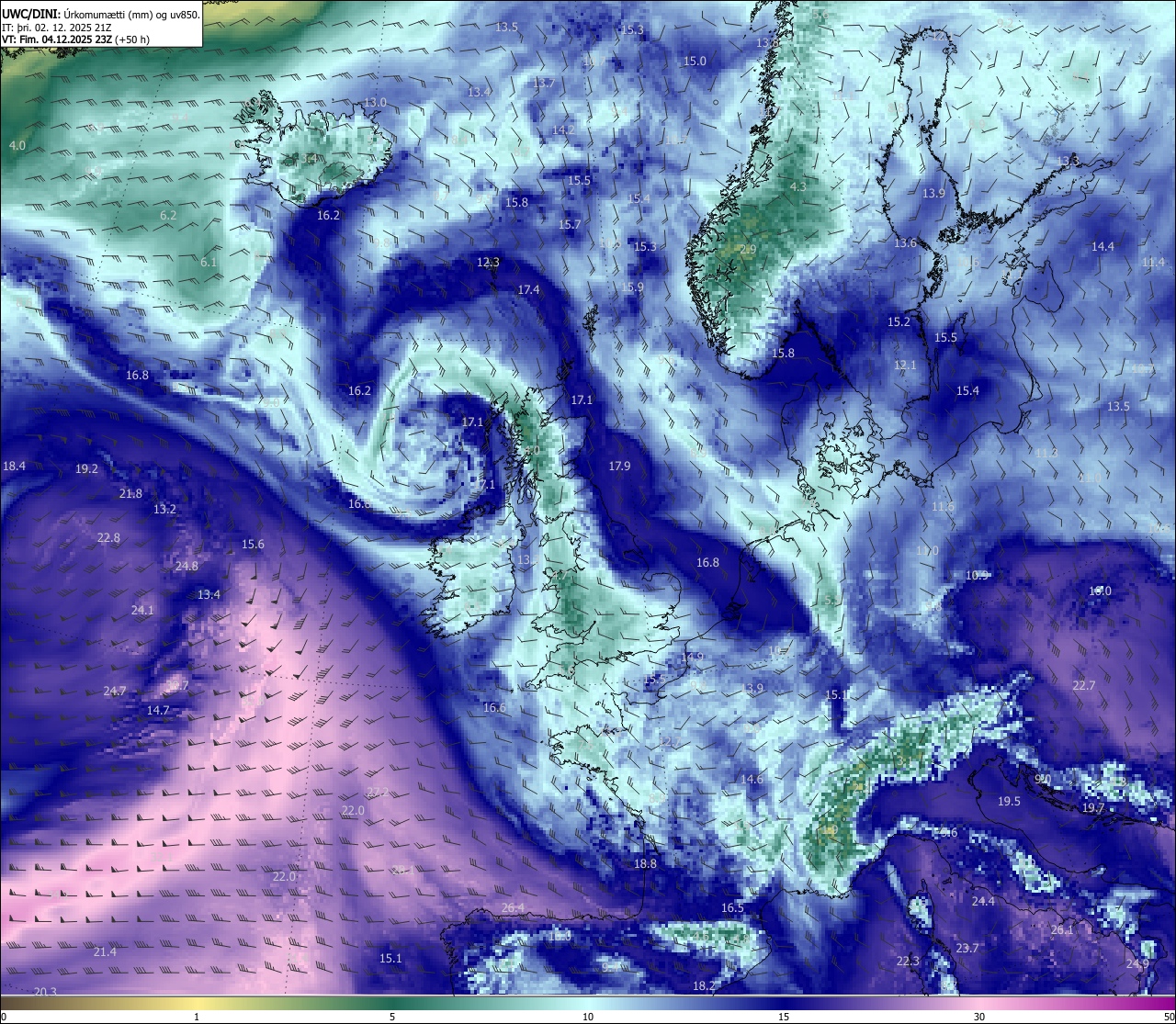1176x1024 pixels.
Task: Select the 24.1 value label
Action: (x=142, y=611)
